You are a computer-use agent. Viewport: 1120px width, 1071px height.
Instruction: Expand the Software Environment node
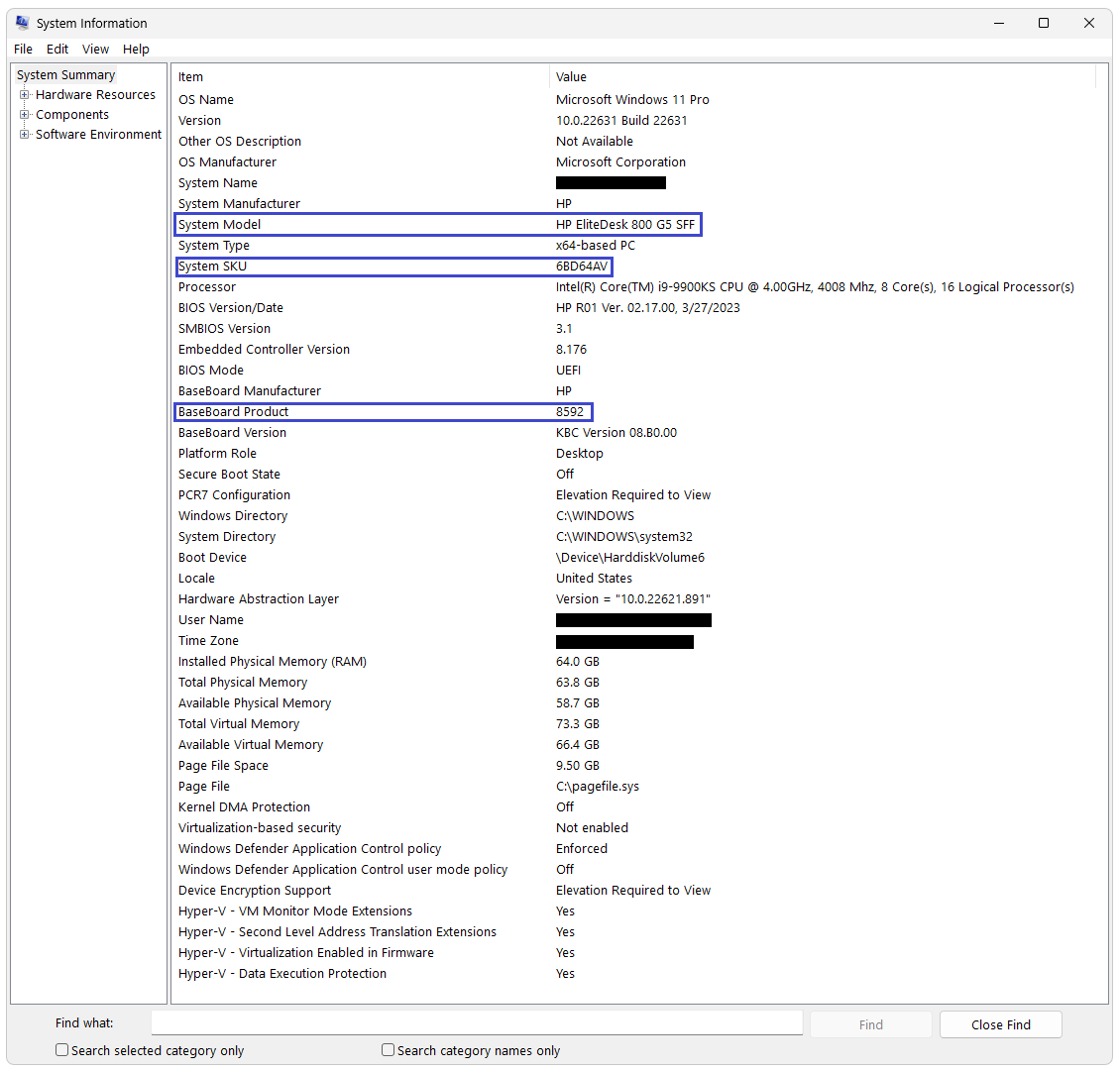[x=25, y=134]
